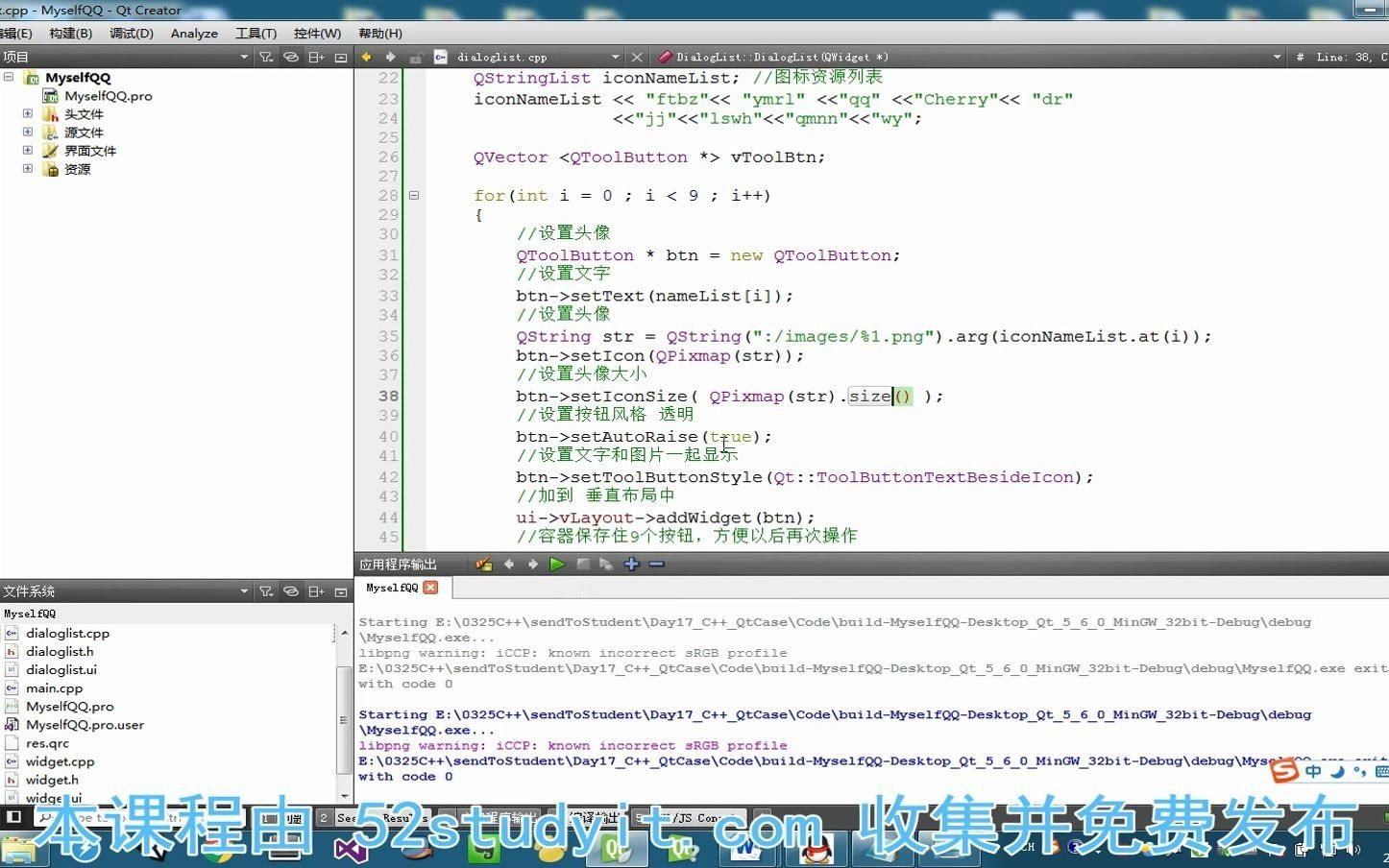
Task: Open the dialoglist.cpp document dropdown
Action: pos(616,58)
